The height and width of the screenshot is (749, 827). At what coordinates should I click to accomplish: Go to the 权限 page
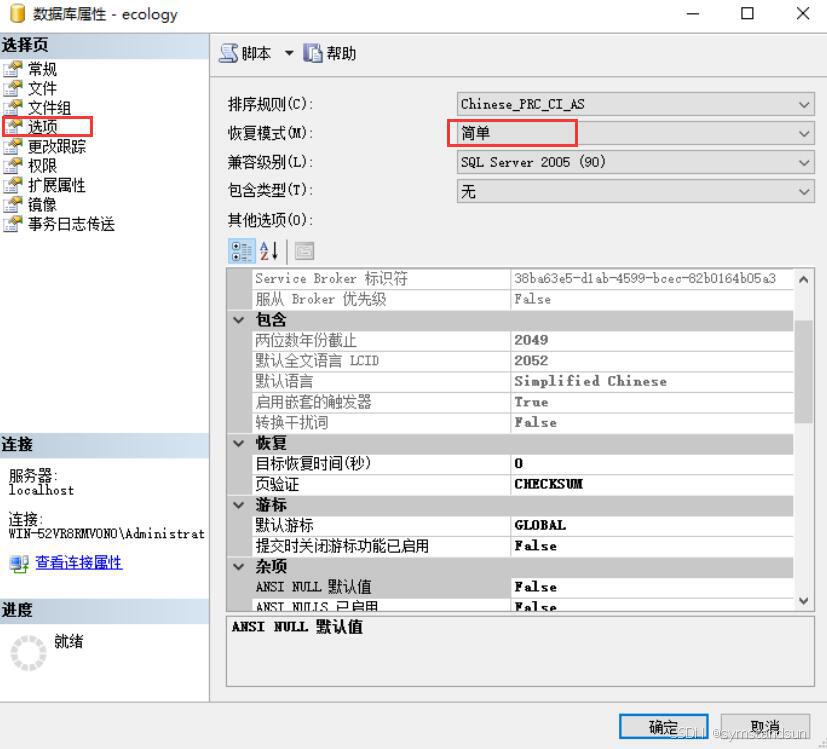tap(42, 166)
